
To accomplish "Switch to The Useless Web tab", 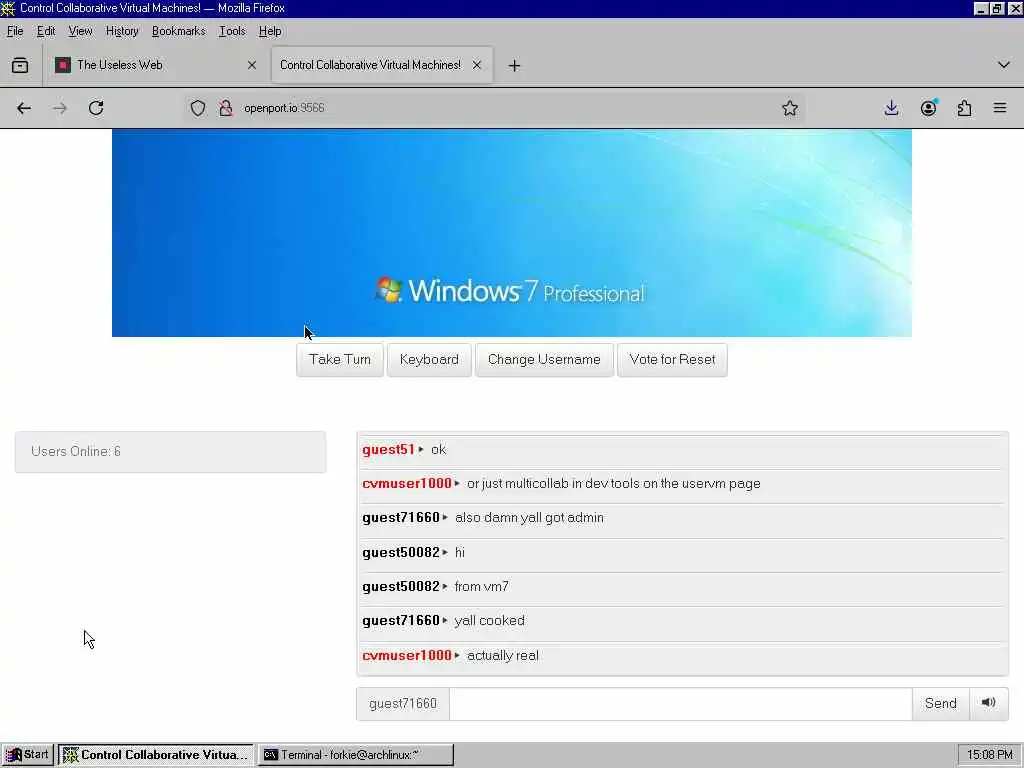I will (153, 65).
